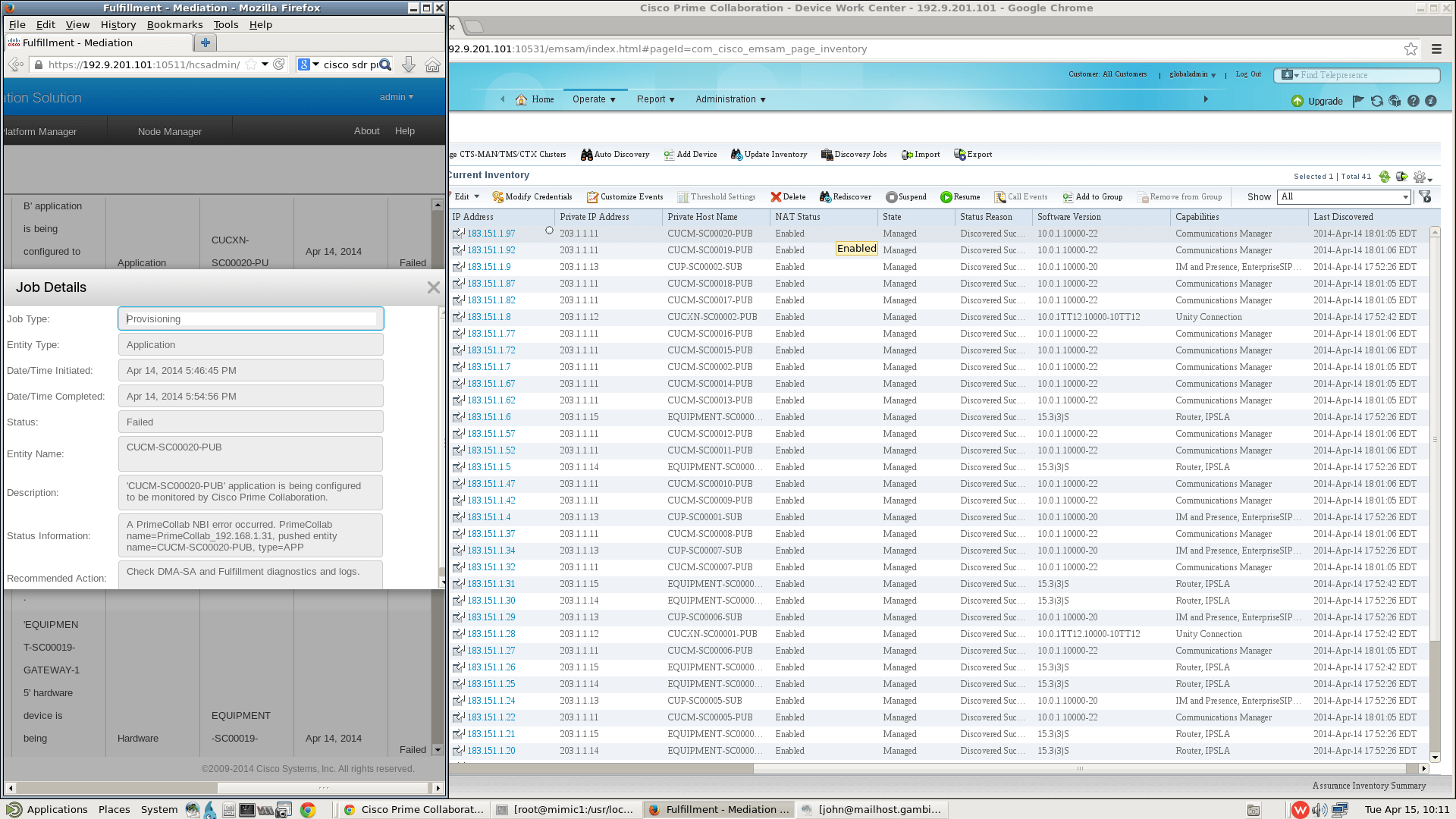Click the globe icon left of help icon
The height and width of the screenshot is (819, 1456).
1395,101
